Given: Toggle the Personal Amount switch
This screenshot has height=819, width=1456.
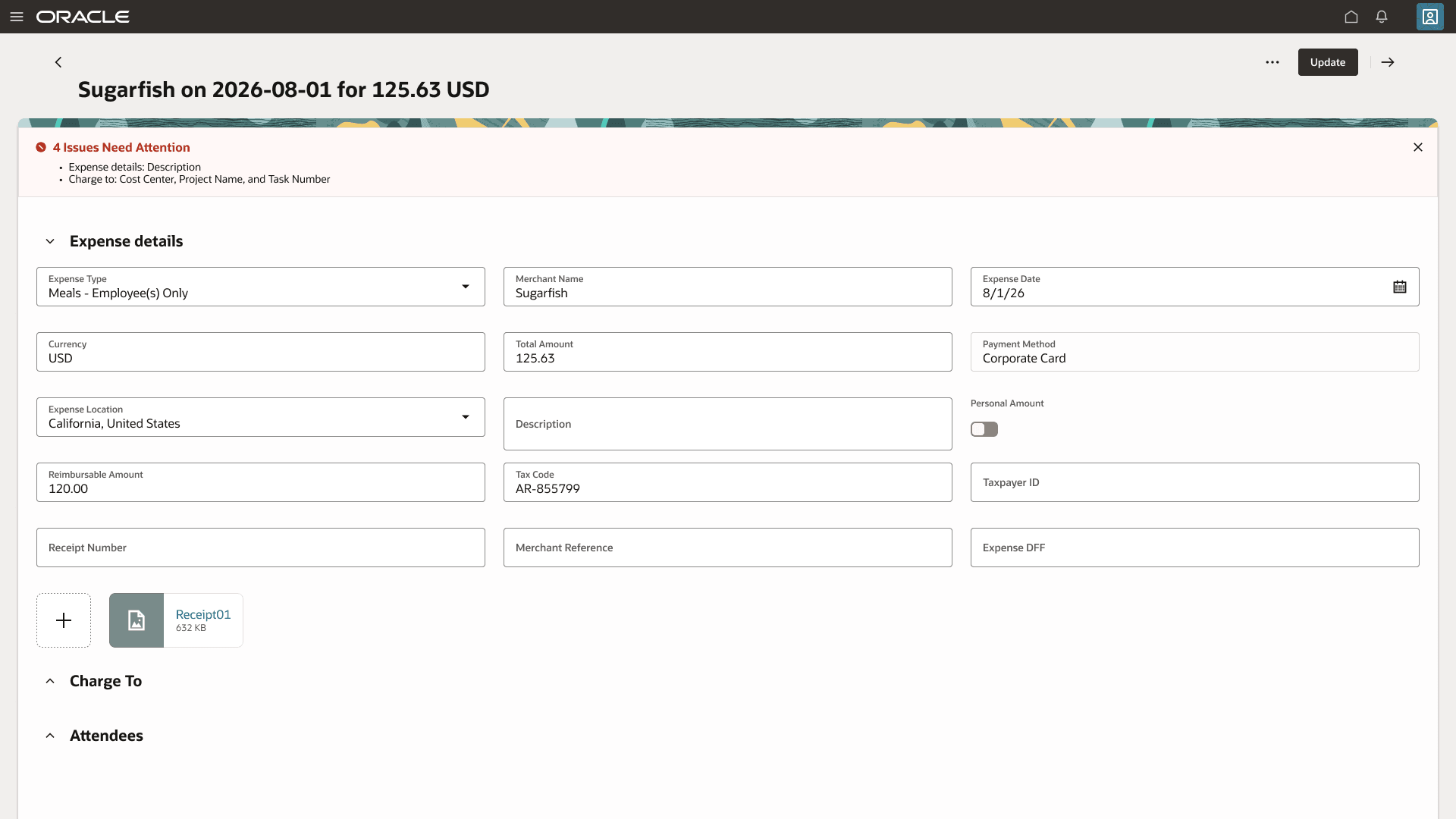Looking at the screenshot, I should (x=984, y=429).
